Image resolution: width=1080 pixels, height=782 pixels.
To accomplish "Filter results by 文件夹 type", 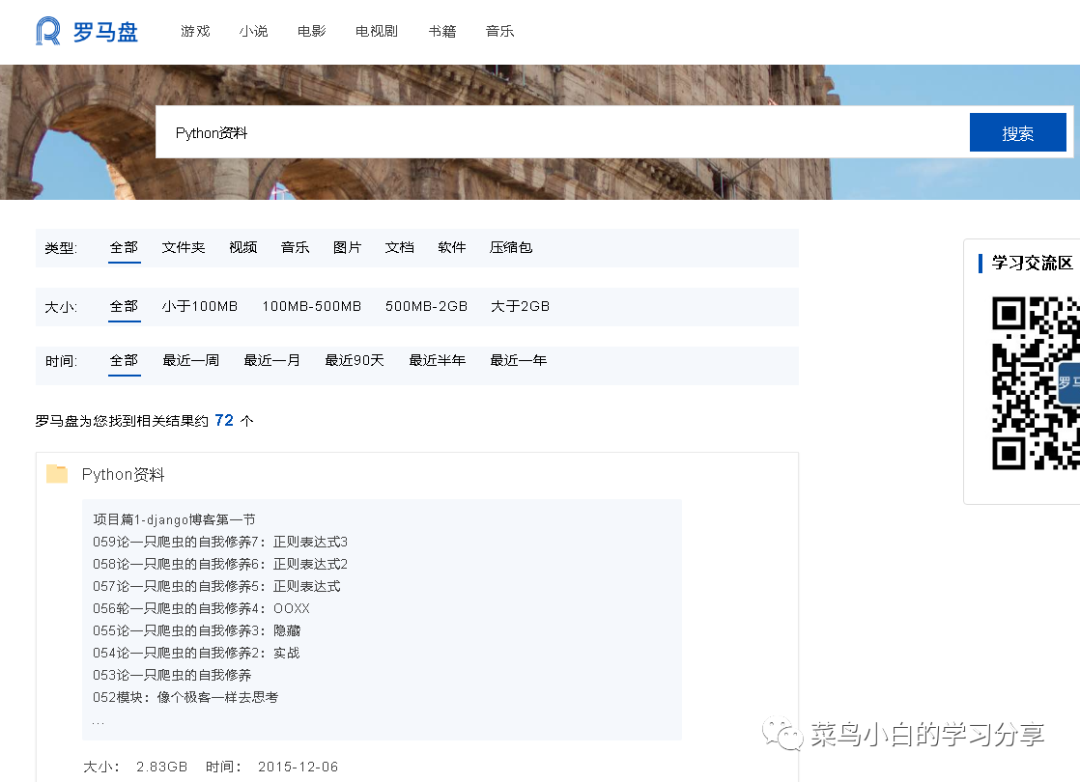I will pos(183,247).
